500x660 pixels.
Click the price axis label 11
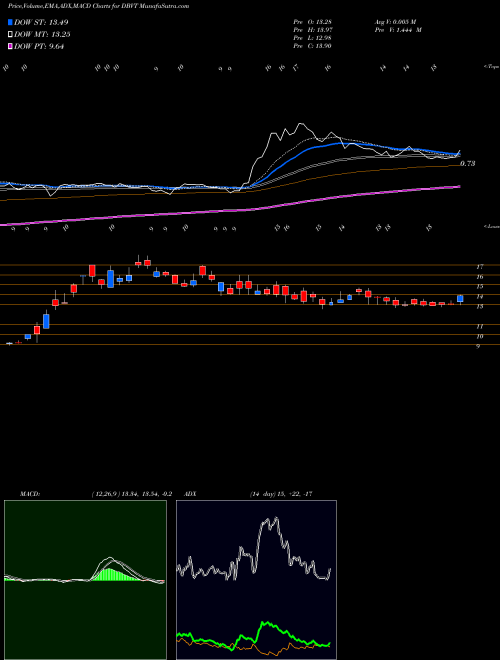479,327
